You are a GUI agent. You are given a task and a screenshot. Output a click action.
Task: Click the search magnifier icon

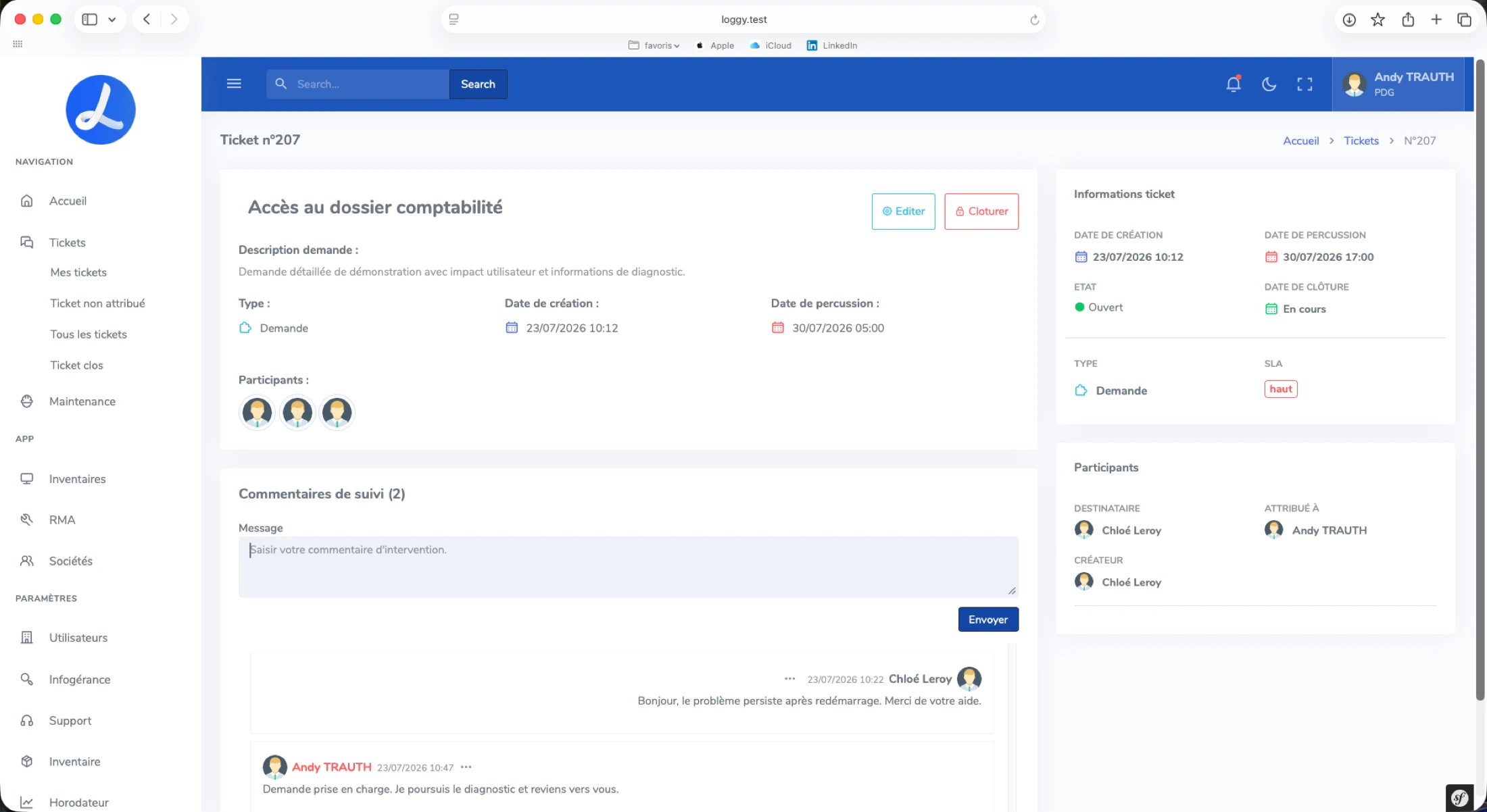coord(281,84)
